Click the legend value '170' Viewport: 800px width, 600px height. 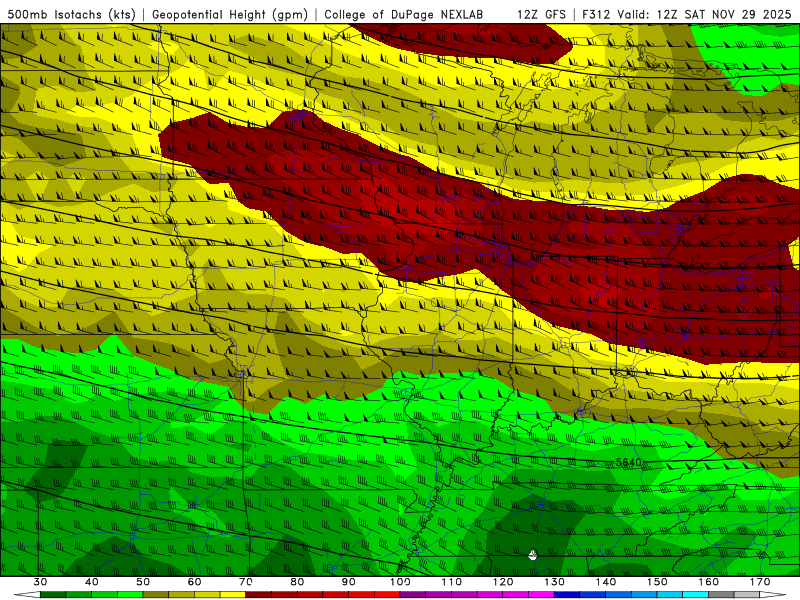(760, 582)
